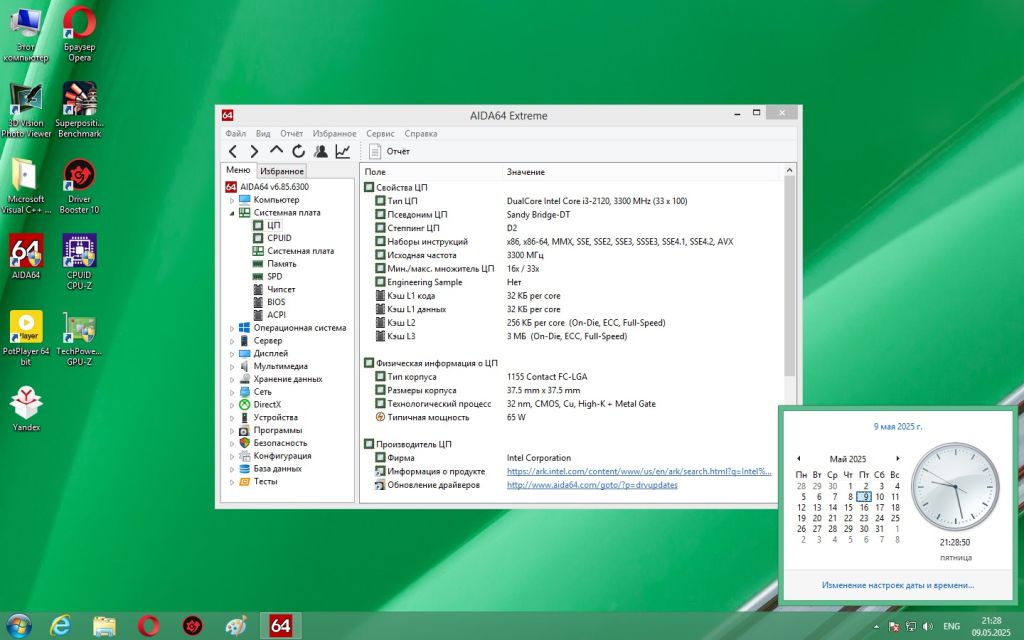Go up one level in AIDA64 toolbar
The width and height of the screenshot is (1024, 640).
pos(276,151)
